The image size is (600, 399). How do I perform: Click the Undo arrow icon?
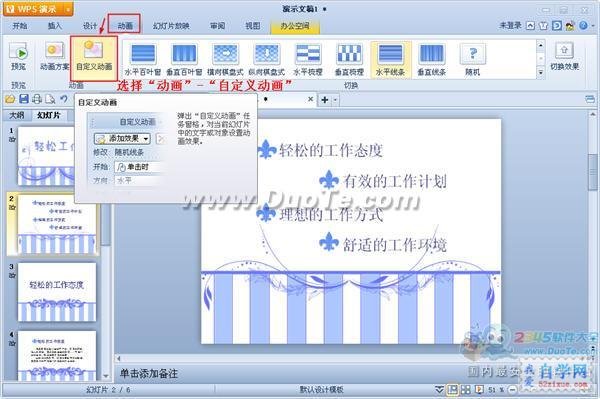[64, 99]
